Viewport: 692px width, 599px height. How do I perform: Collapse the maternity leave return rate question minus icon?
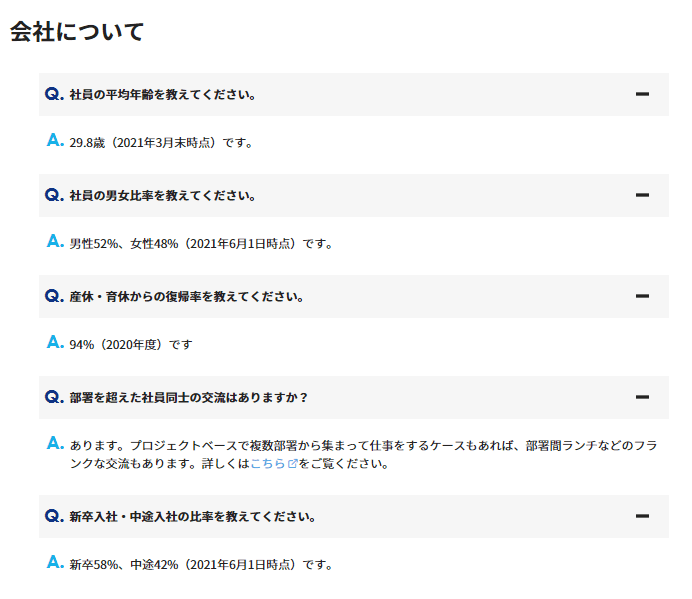pyautogui.click(x=642, y=297)
